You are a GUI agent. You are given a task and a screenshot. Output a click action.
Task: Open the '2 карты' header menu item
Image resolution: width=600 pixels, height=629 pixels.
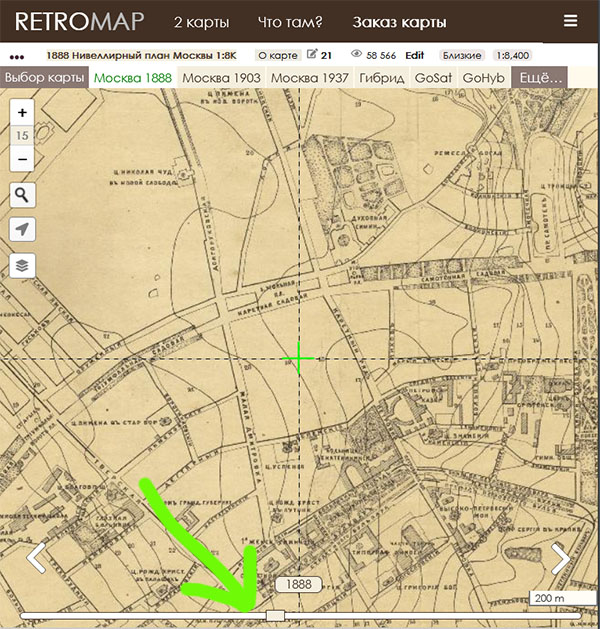tap(201, 21)
